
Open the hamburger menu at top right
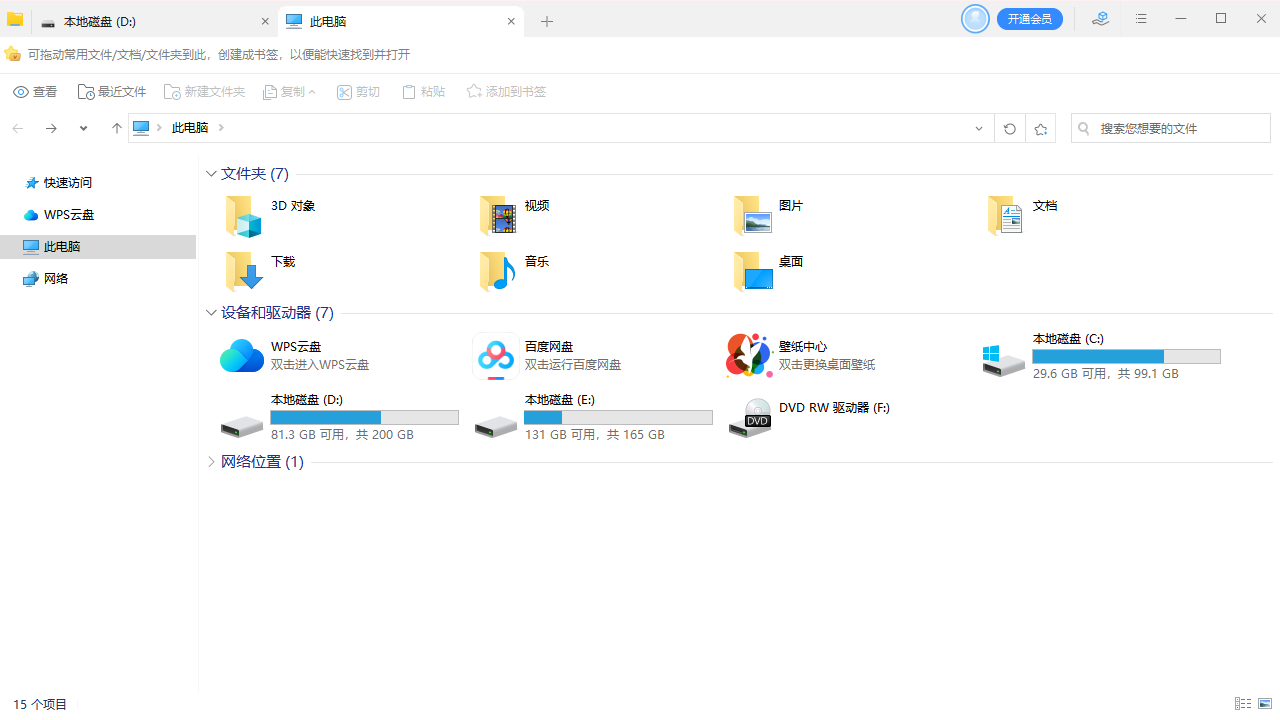pos(1141,19)
